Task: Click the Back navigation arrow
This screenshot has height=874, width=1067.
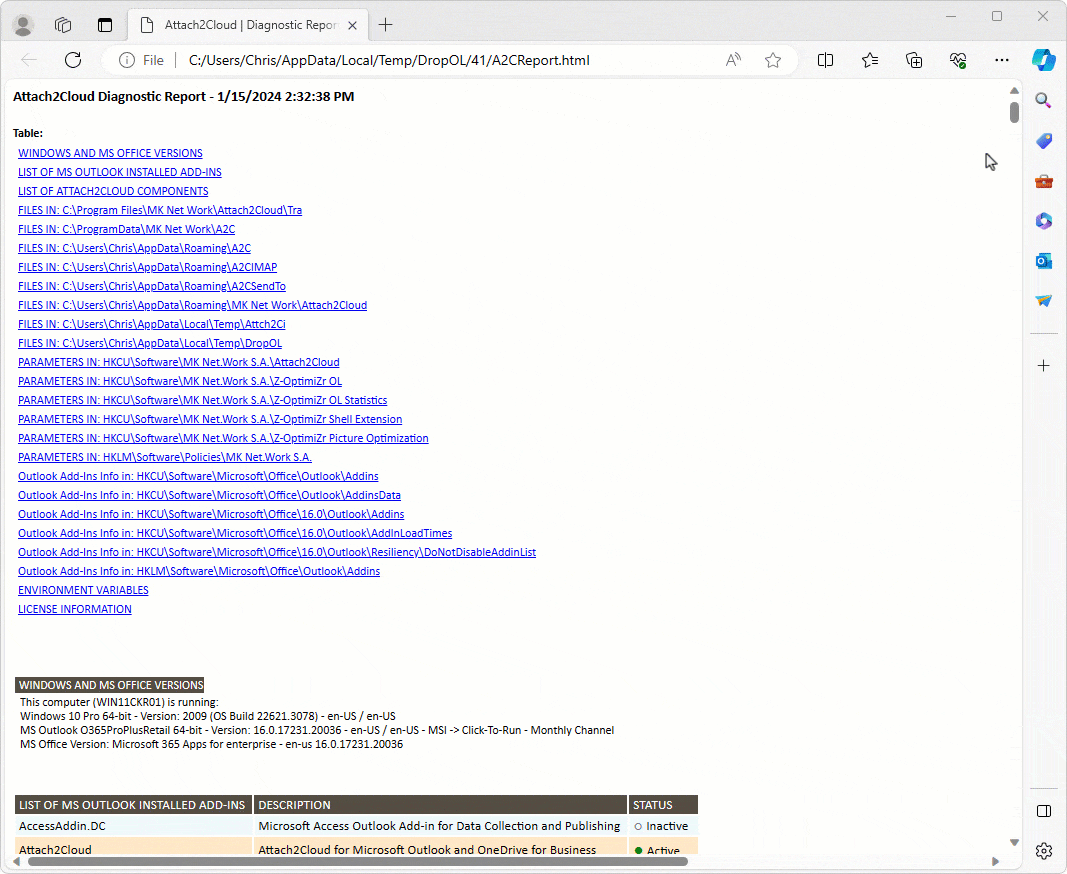Action: [29, 60]
